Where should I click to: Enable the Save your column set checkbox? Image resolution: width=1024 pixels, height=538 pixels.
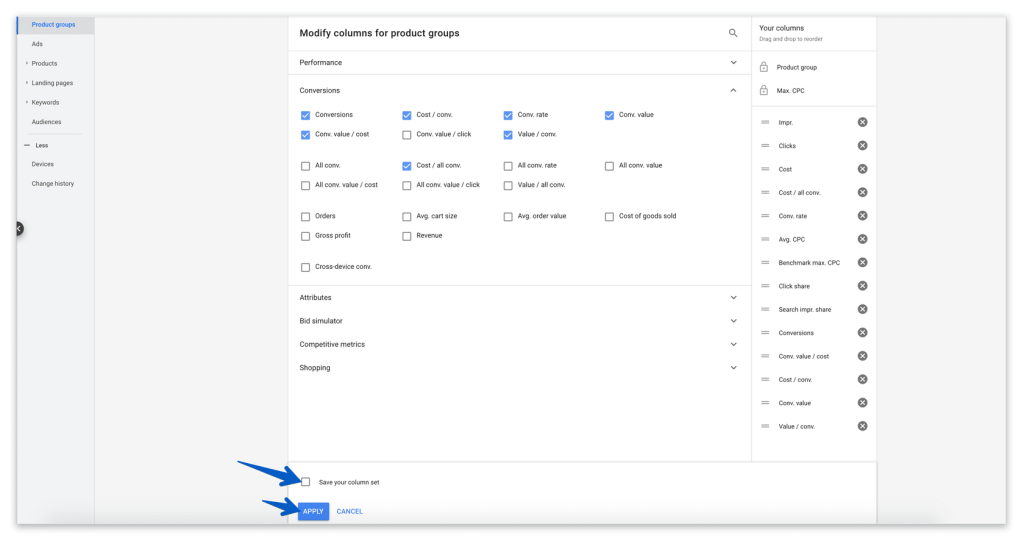tap(306, 482)
